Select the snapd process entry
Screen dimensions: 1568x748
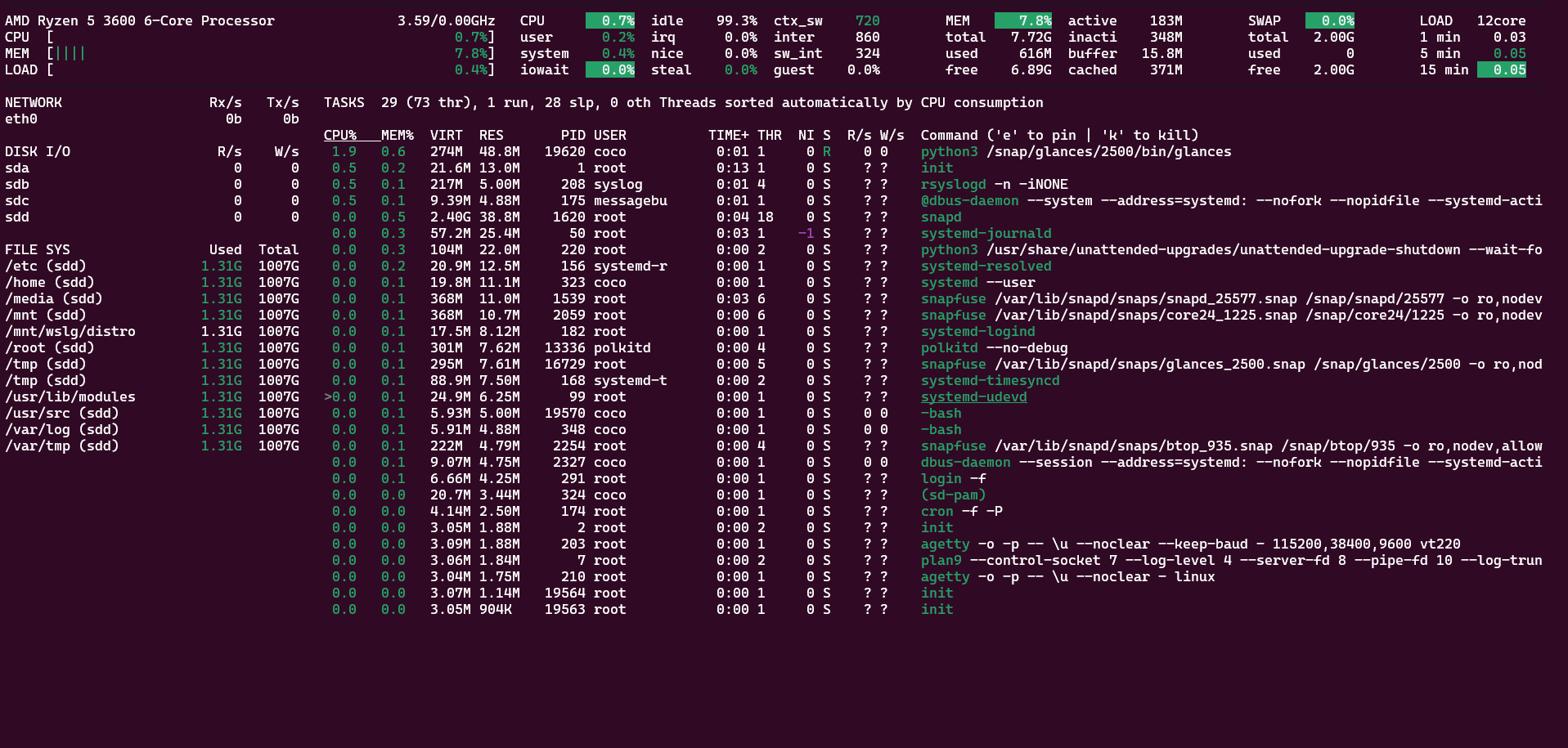[x=941, y=217]
